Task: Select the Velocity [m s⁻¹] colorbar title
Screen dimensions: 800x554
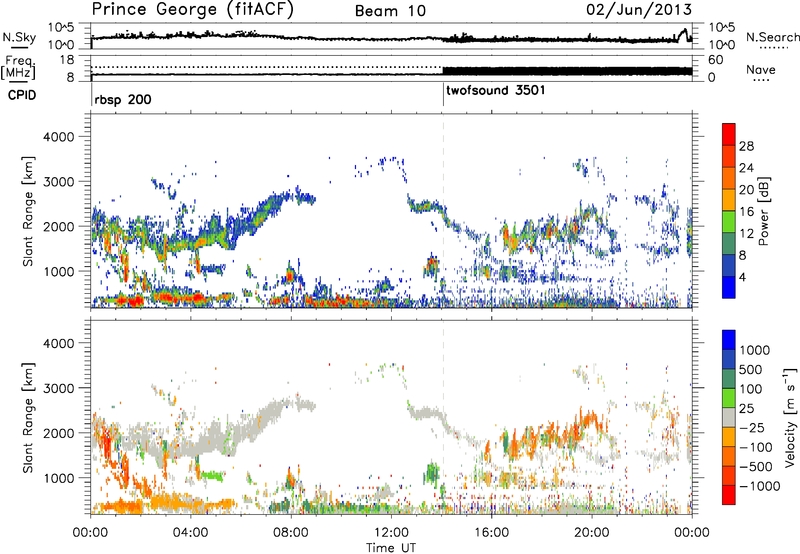Action: pos(790,417)
